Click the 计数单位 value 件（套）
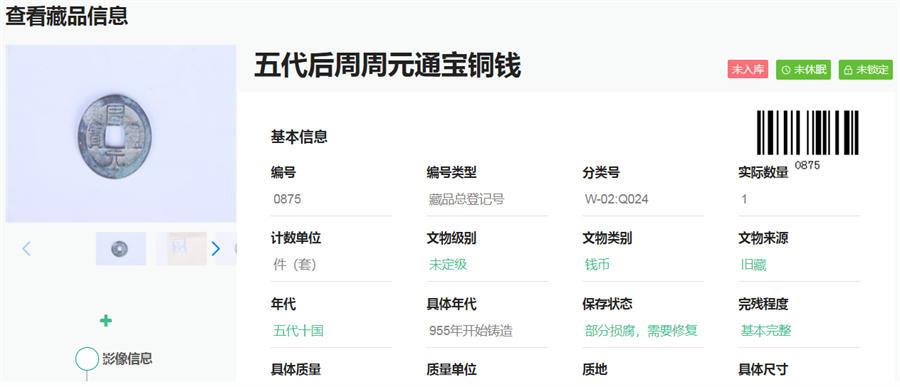 [294, 265]
